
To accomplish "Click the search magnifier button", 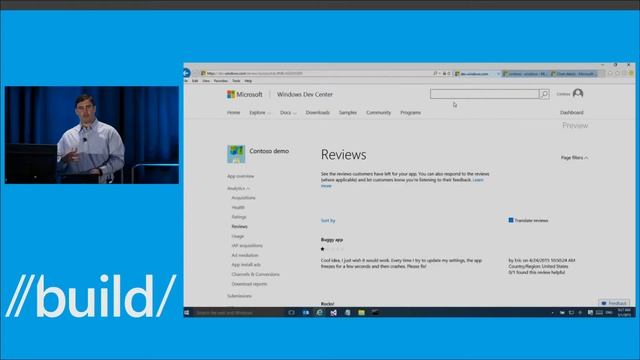I will pos(544,94).
